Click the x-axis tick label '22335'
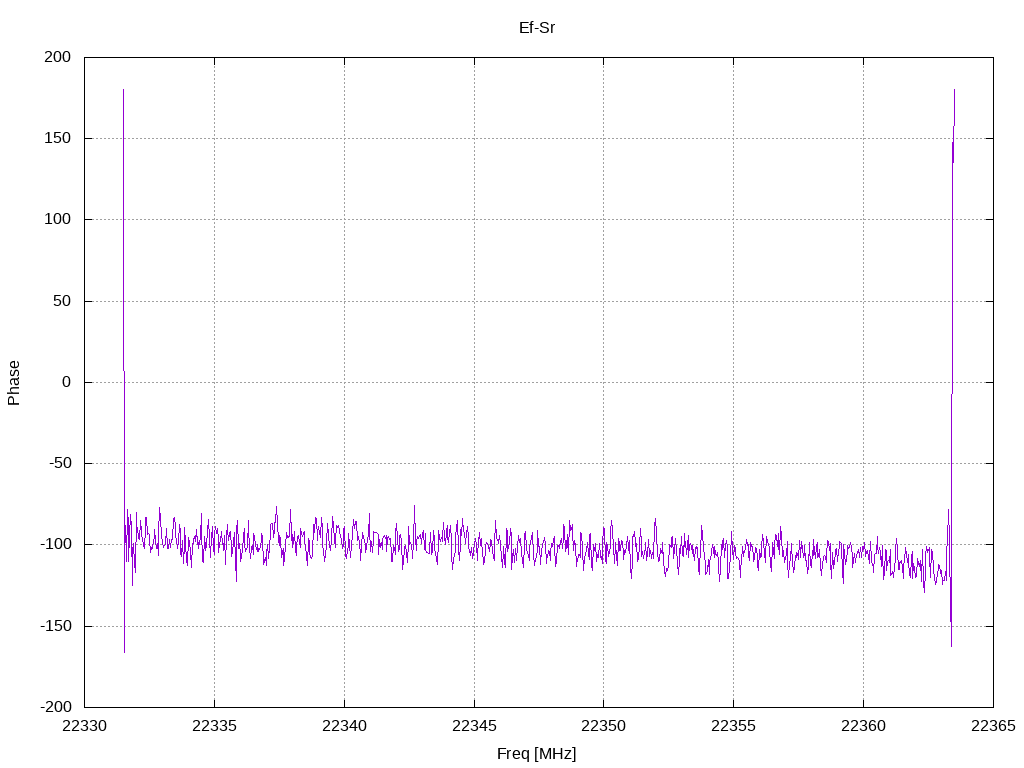 (x=214, y=726)
